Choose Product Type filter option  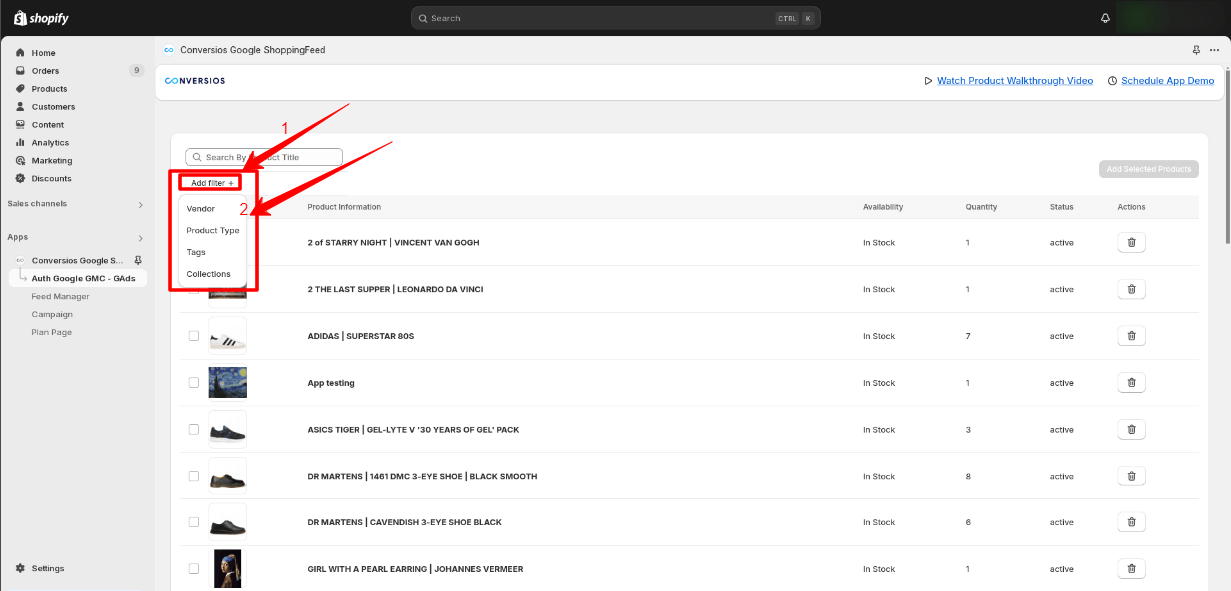pyautogui.click(x=213, y=230)
